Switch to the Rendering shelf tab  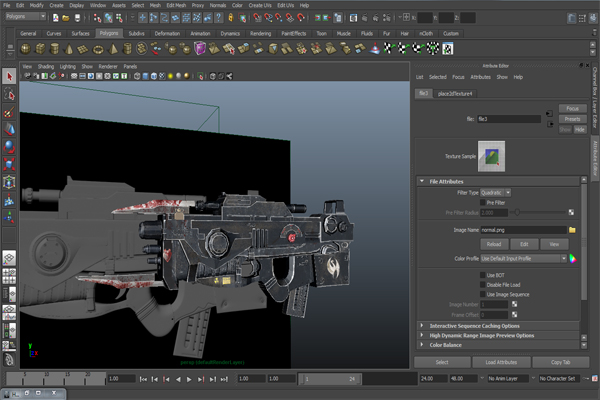pos(261,34)
